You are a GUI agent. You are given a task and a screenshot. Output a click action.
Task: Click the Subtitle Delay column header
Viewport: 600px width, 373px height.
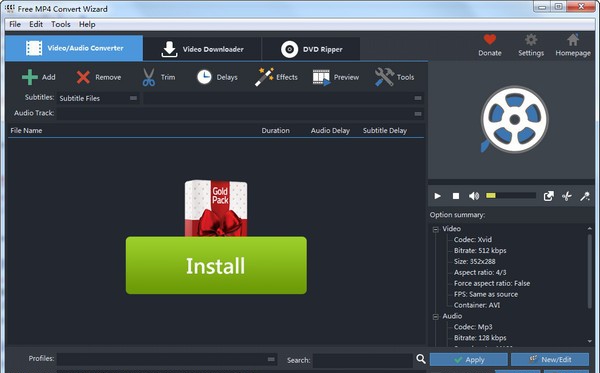[385, 130]
